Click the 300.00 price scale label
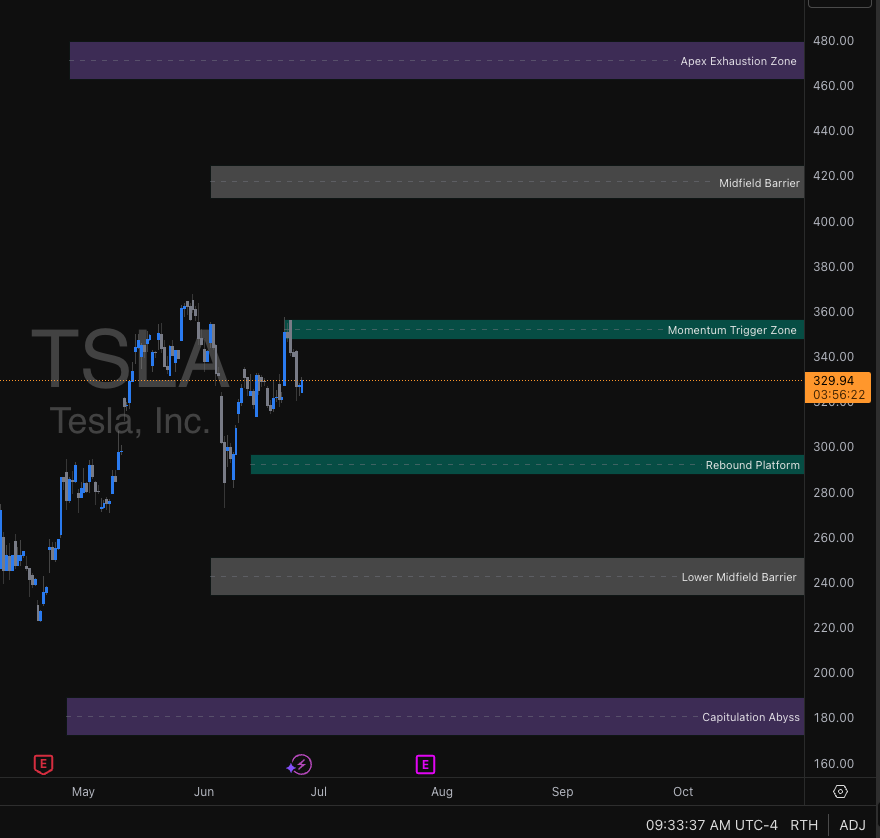The image size is (880, 838). [833, 447]
